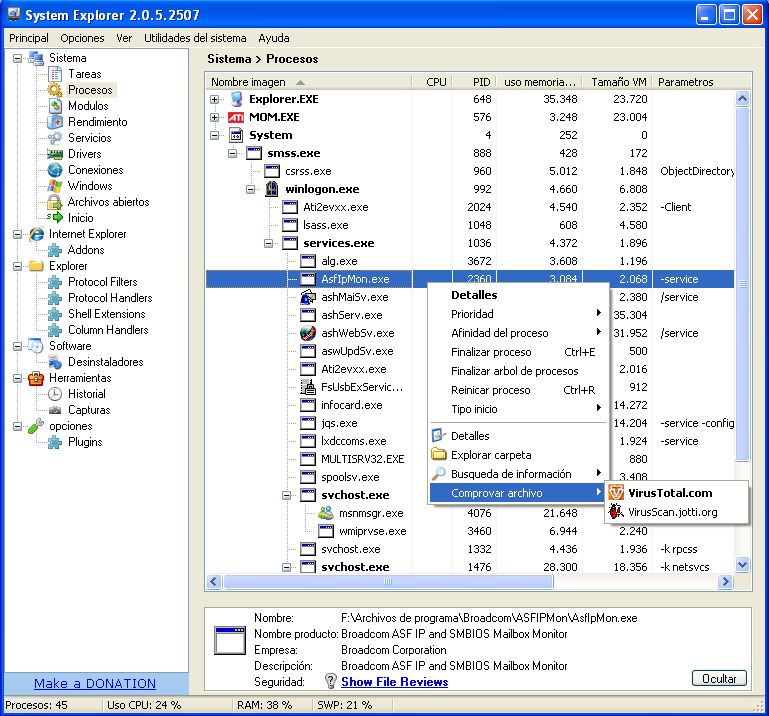769x716 pixels.
Task: Click the winlogon.exe process icon
Action: pos(272,189)
